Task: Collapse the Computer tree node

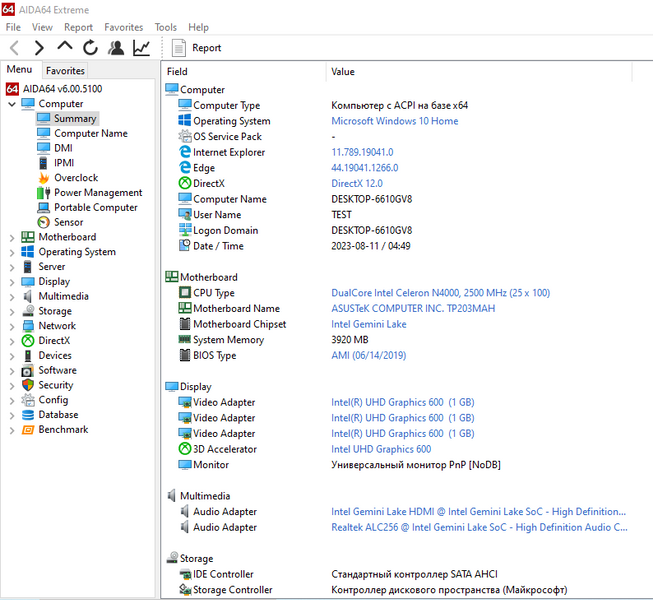Action: click(12, 104)
